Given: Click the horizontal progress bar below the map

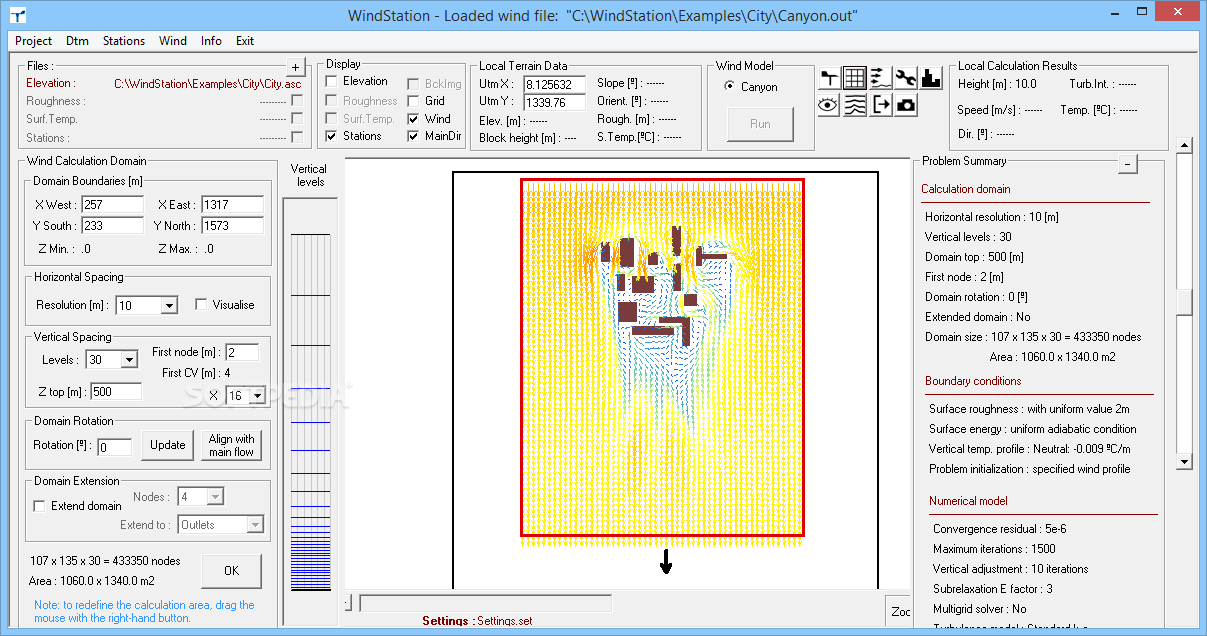Looking at the screenshot, I should coord(485,603).
